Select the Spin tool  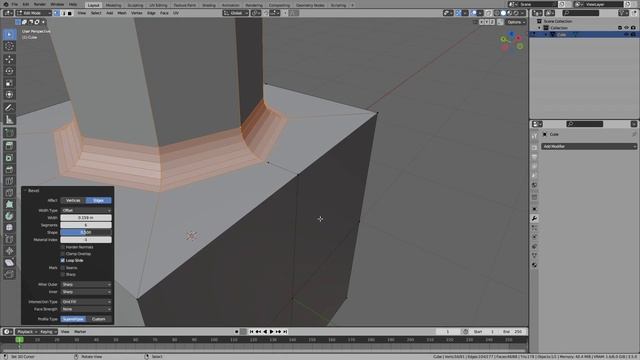pyautogui.click(x=9, y=216)
